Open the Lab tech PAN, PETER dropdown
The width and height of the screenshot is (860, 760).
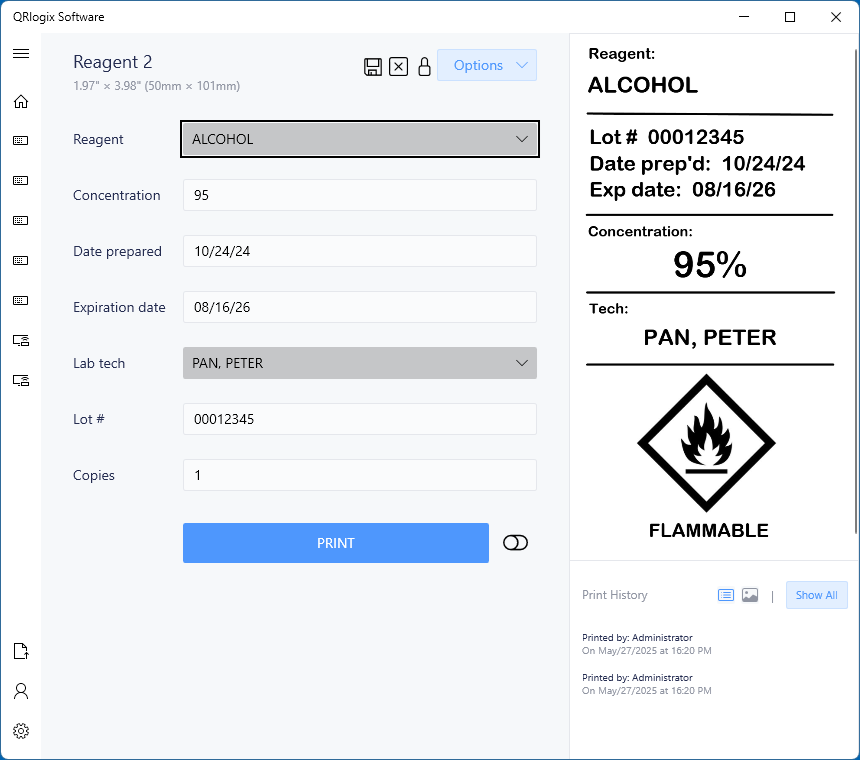[x=360, y=363]
